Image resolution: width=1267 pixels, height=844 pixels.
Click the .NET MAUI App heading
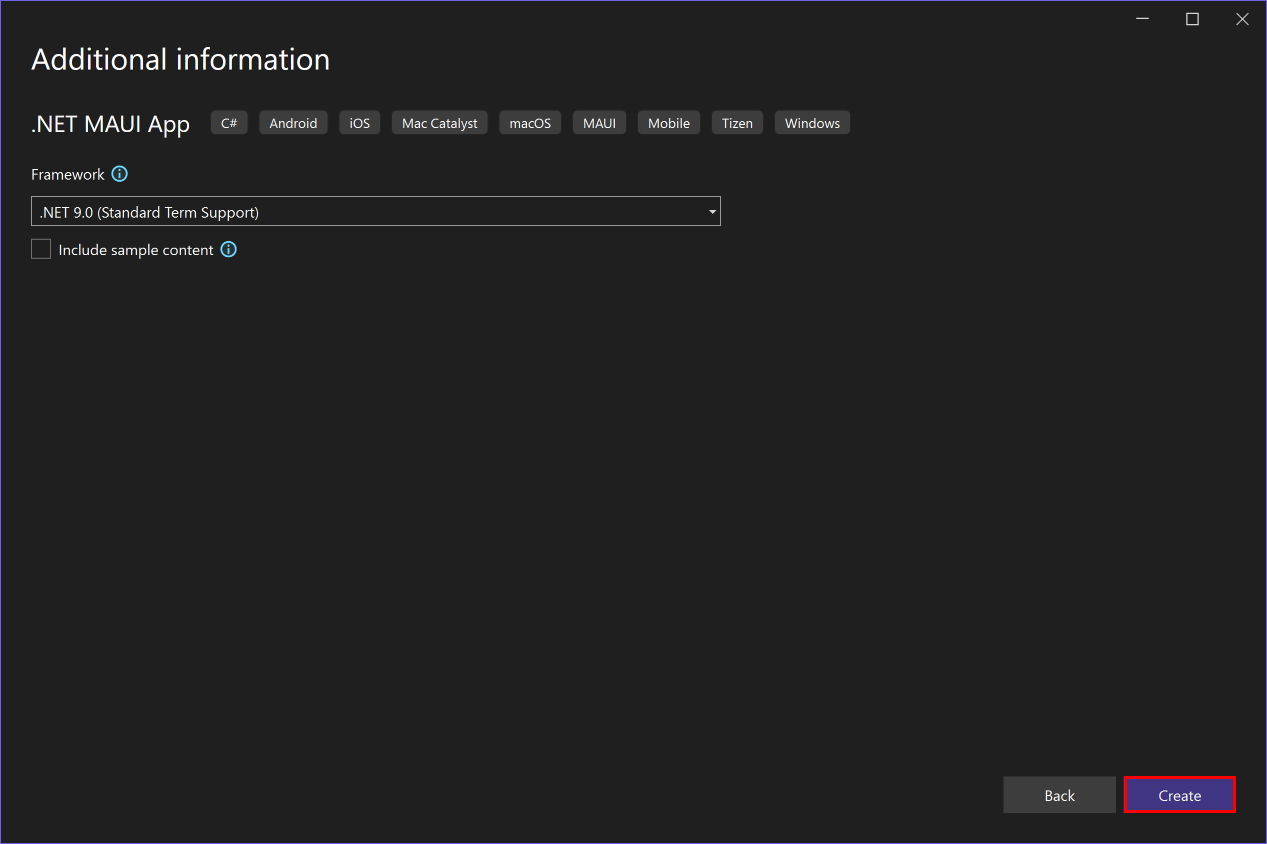110,123
